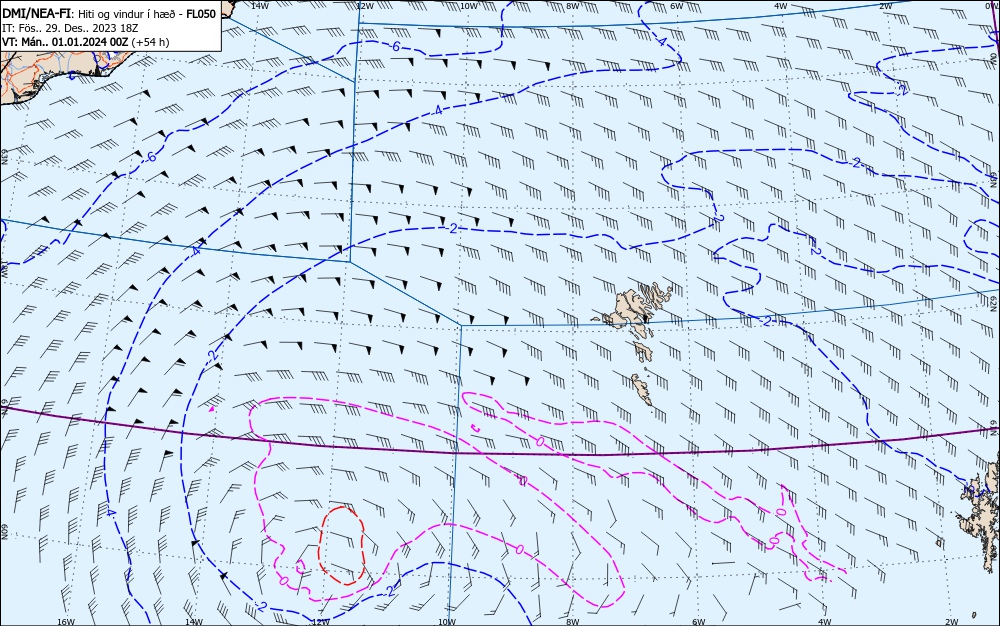This screenshot has width=1000, height=626.
Task: Click the "DMI/NEA-FI" title in the legend box
Action: coord(36,14)
